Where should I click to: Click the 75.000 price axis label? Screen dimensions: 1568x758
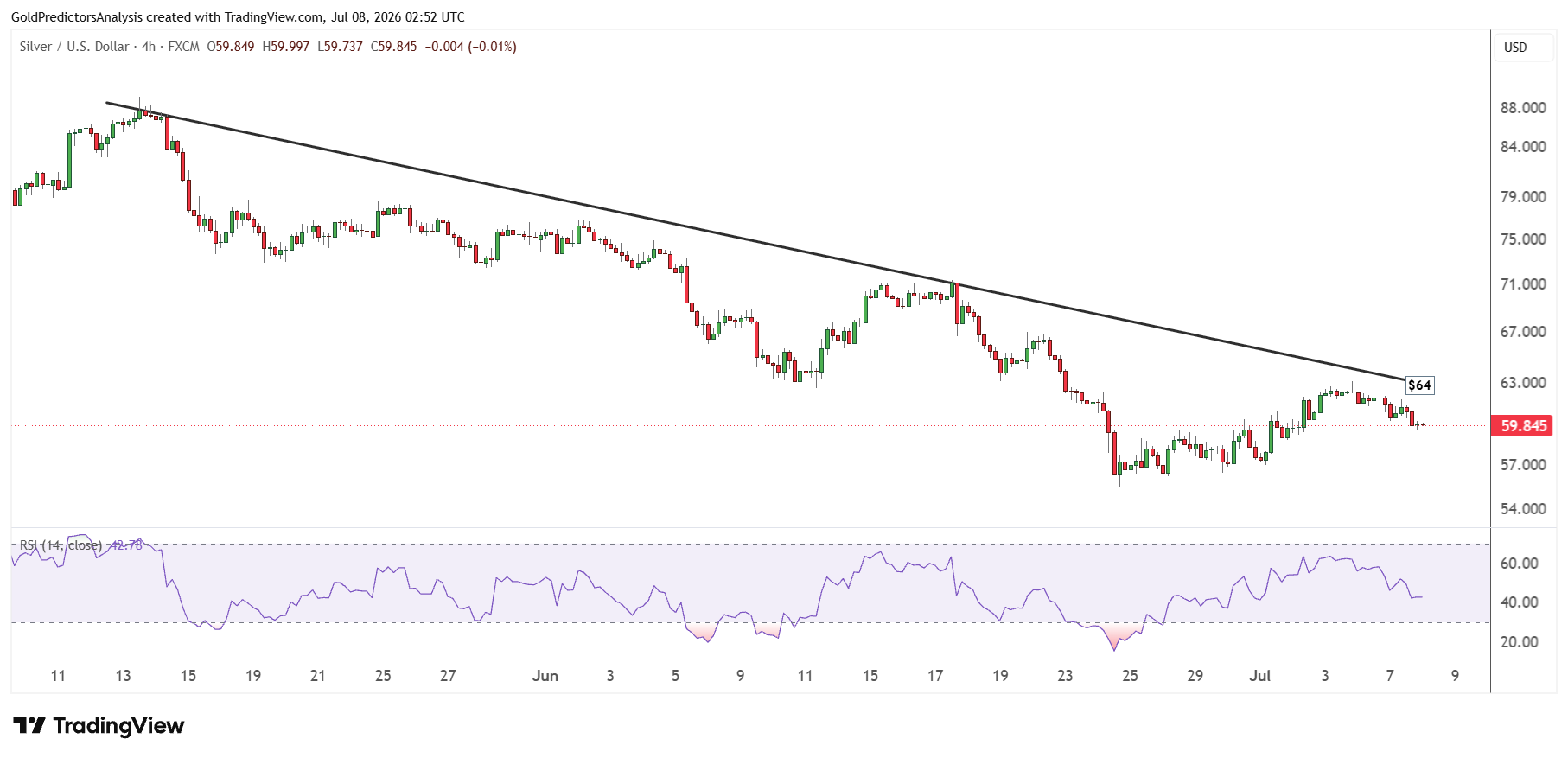(x=1523, y=239)
